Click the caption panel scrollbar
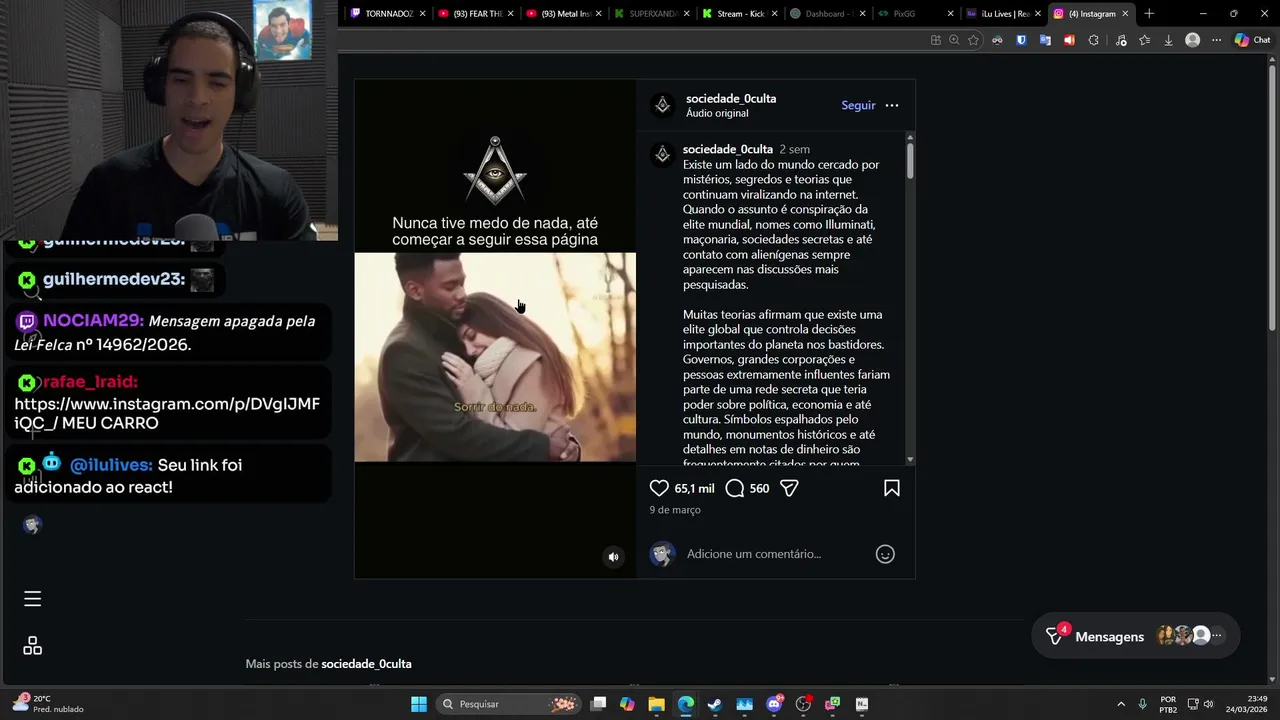The width and height of the screenshot is (1280, 720). click(x=910, y=161)
